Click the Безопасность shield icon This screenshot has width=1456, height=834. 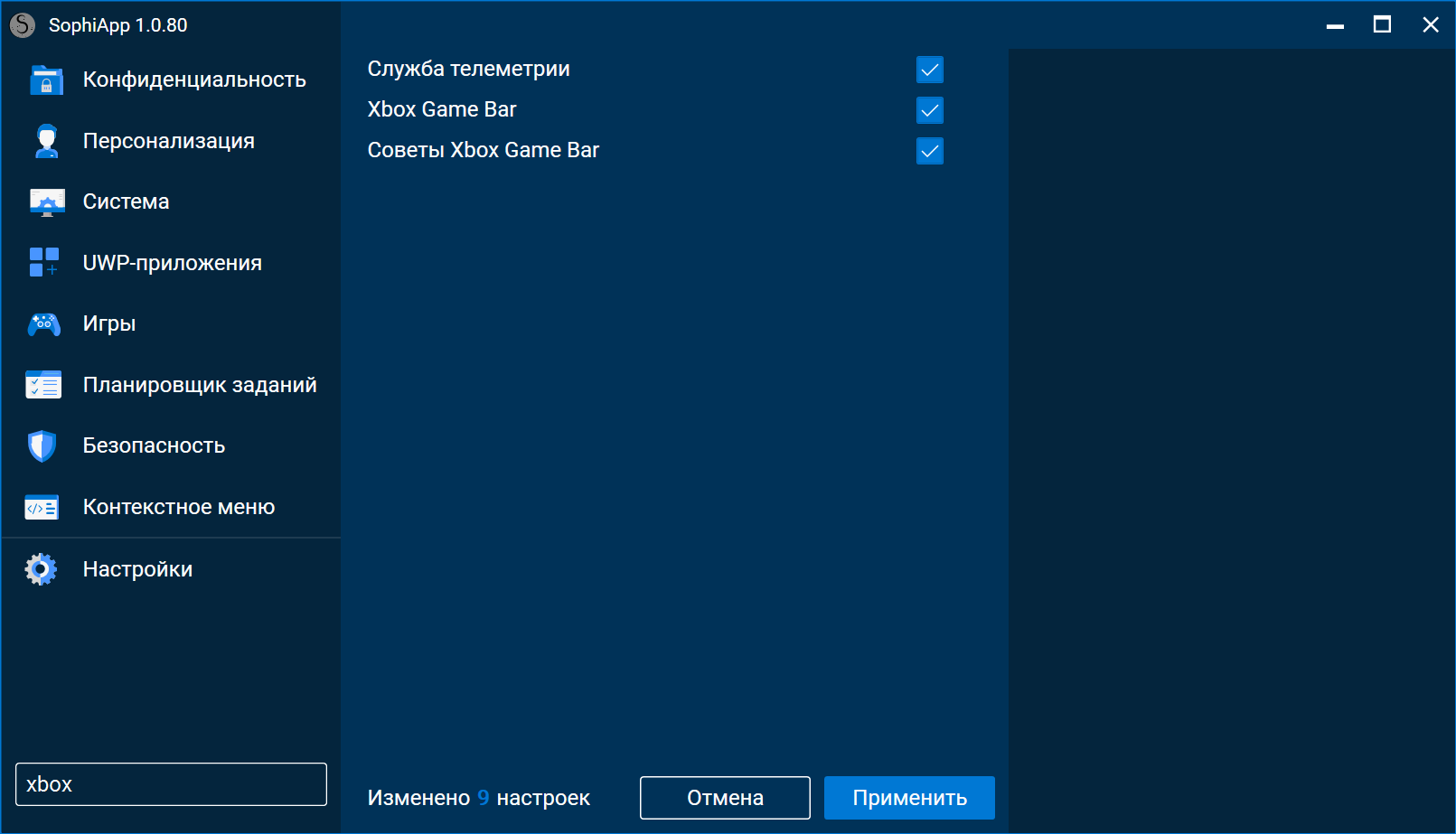42,446
